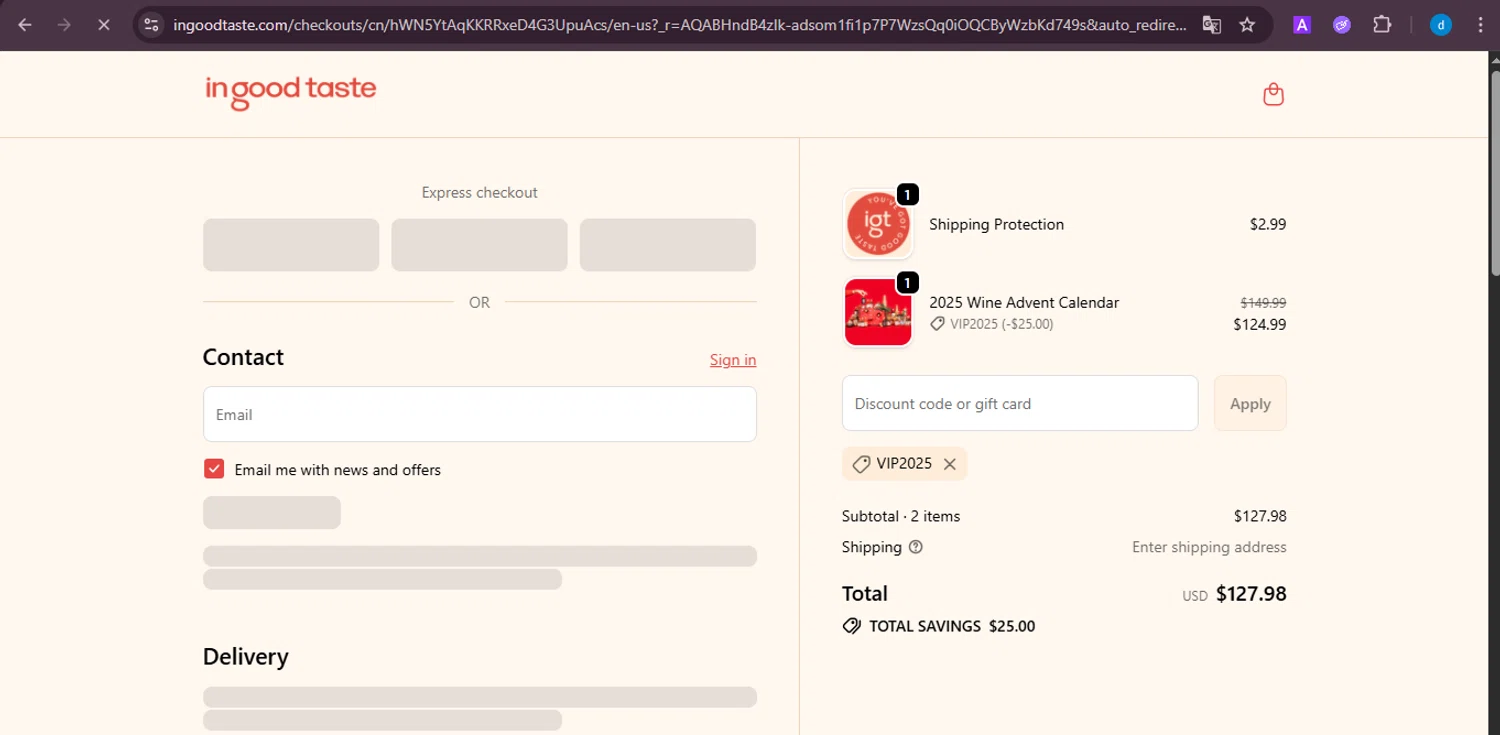Open the Chrome profile avatar

click(x=1441, y=25)
